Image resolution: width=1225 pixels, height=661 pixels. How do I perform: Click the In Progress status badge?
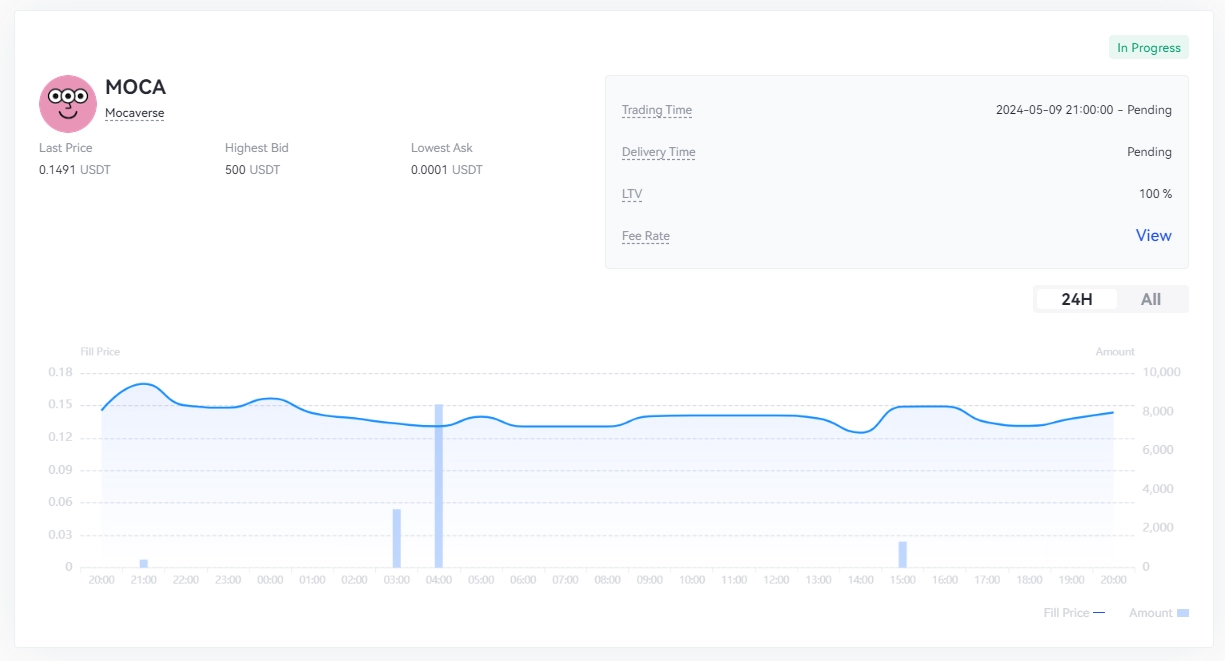(x=1148, y=47)
